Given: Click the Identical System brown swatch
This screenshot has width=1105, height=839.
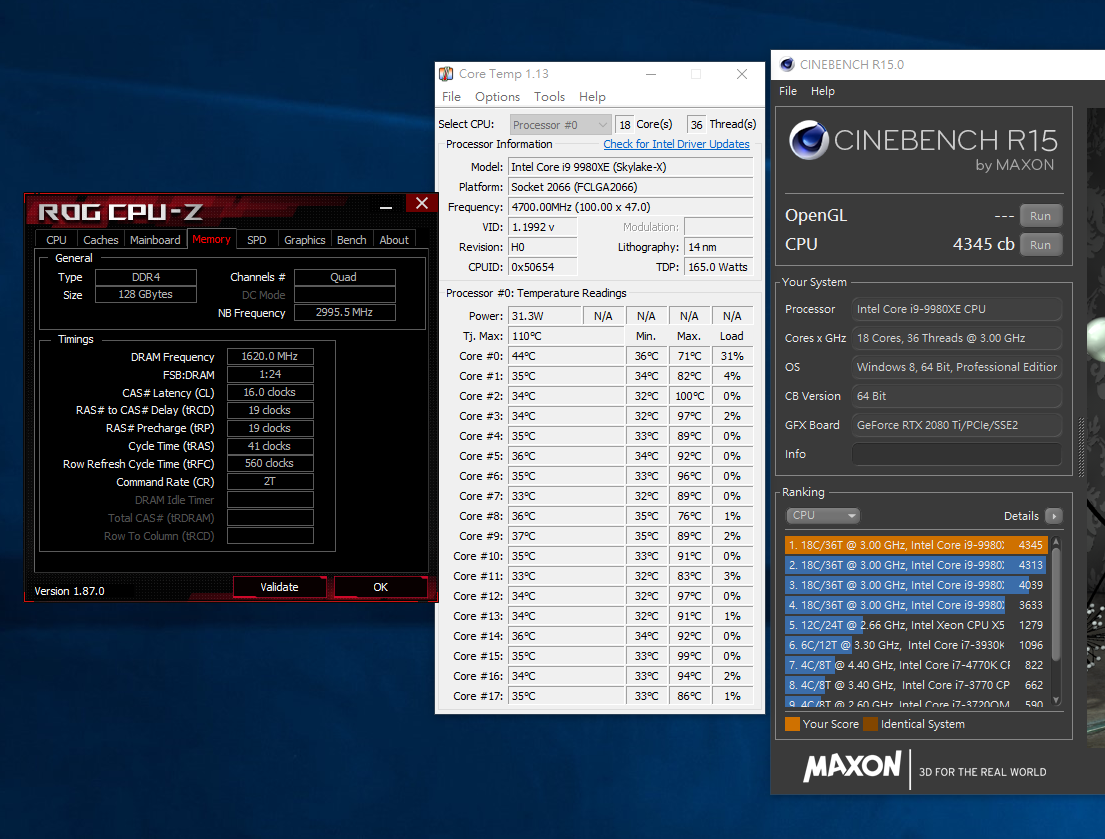Looking at the screenshot, I should click(x=870, y=724).
